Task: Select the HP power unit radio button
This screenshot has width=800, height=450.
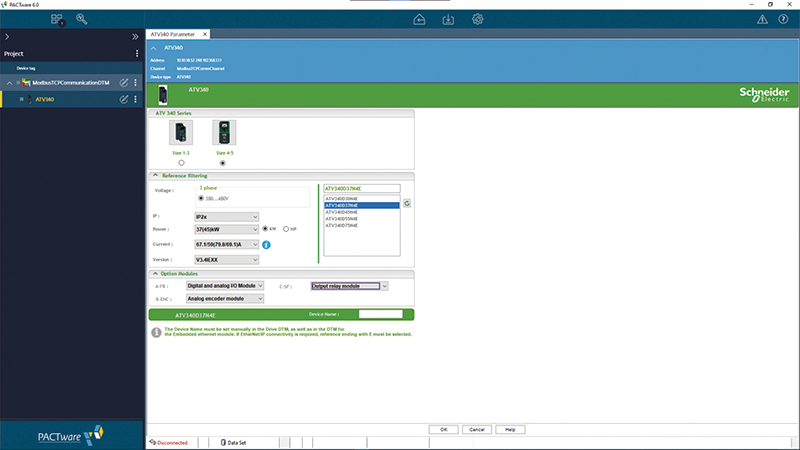Action: [x=286, y=229]
